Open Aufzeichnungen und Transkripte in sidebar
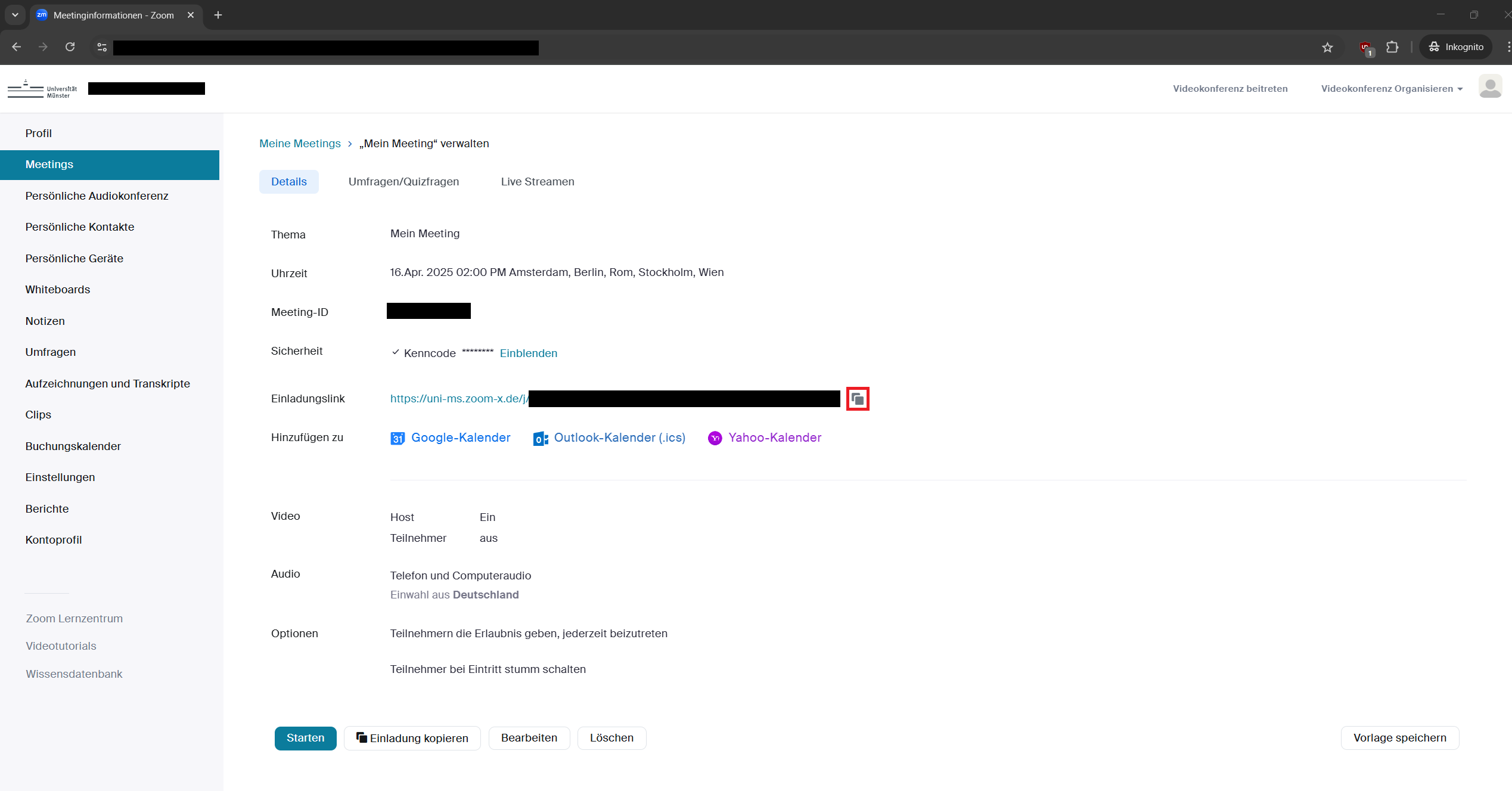 (107, 384)
